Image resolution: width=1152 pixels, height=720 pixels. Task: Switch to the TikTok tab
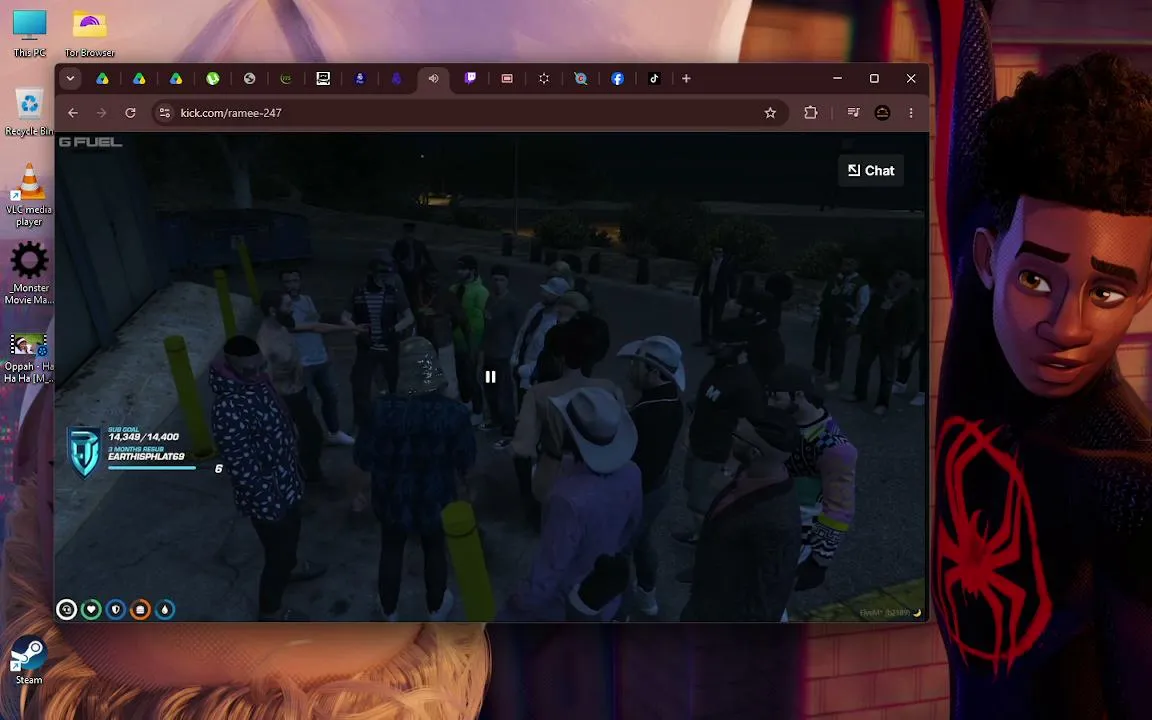pyautogui.click(x=654, y=78)
